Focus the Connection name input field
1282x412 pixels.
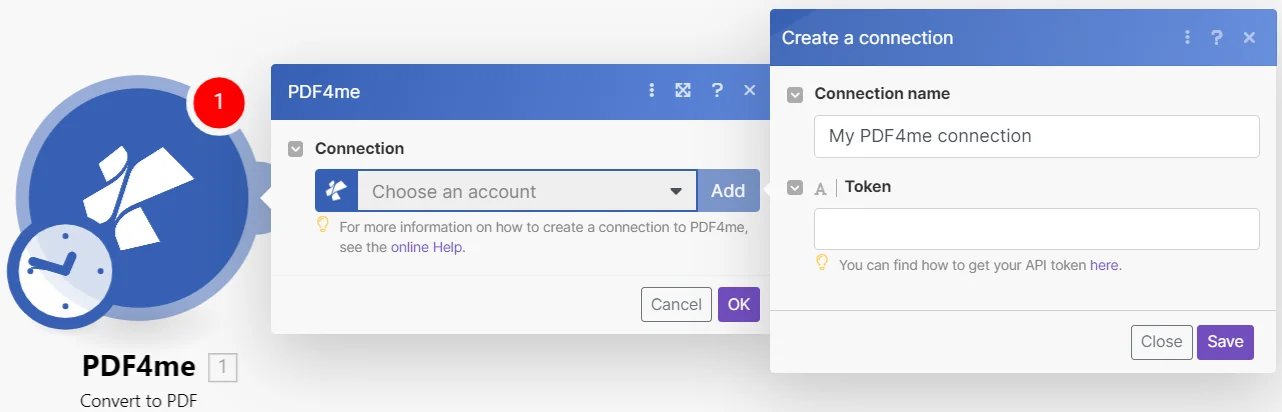pos(1037,136)
